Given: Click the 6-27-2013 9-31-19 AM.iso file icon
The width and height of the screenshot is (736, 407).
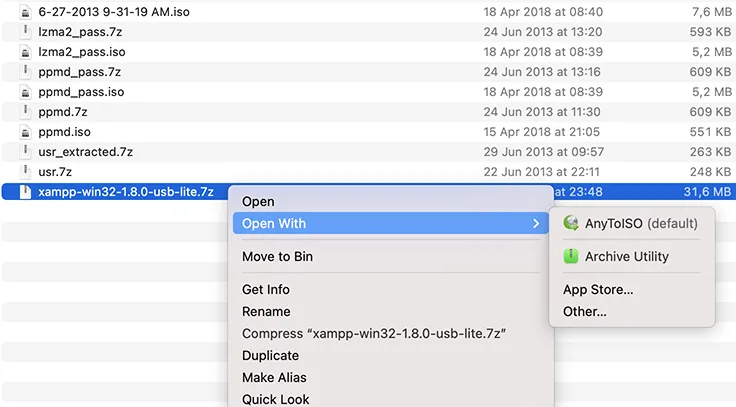Looking at the screenshot, I should [x=25, y=12].
